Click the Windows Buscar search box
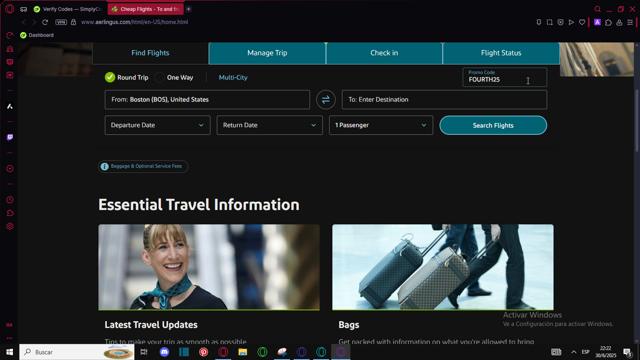Viewport: 640px width, 360px height. [x=77, y=352]
